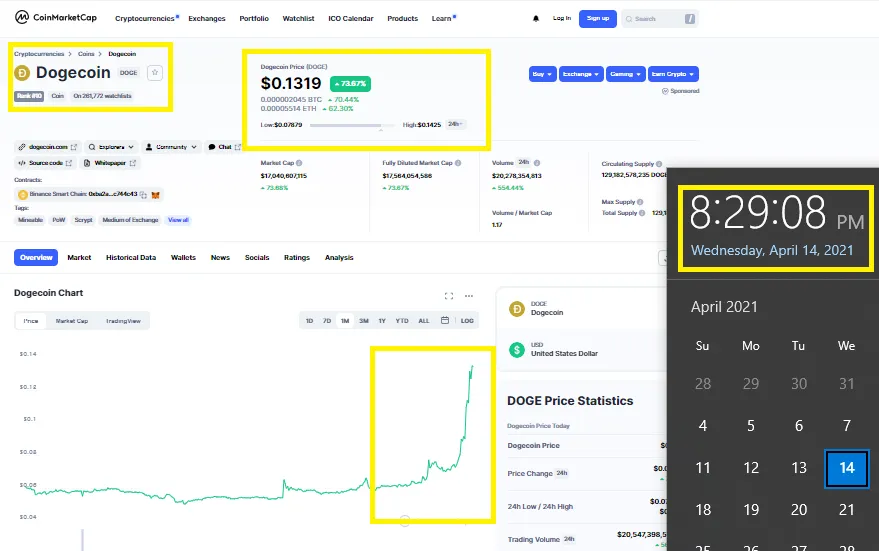The width and height of the screenshot is (879, 551).
Task: Copy the Binance Smart Chain contract address
Action: (x=144, y=195)
